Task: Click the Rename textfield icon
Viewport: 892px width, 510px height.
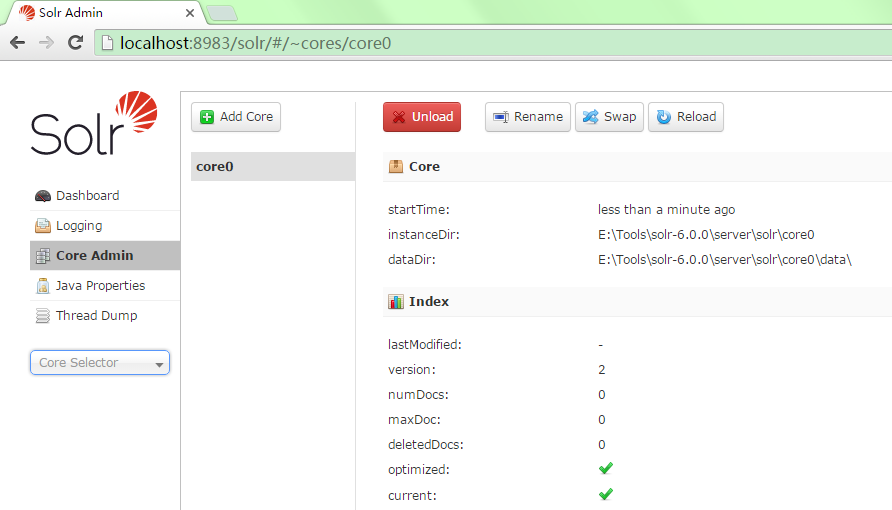Action: [x=501, y=117]
